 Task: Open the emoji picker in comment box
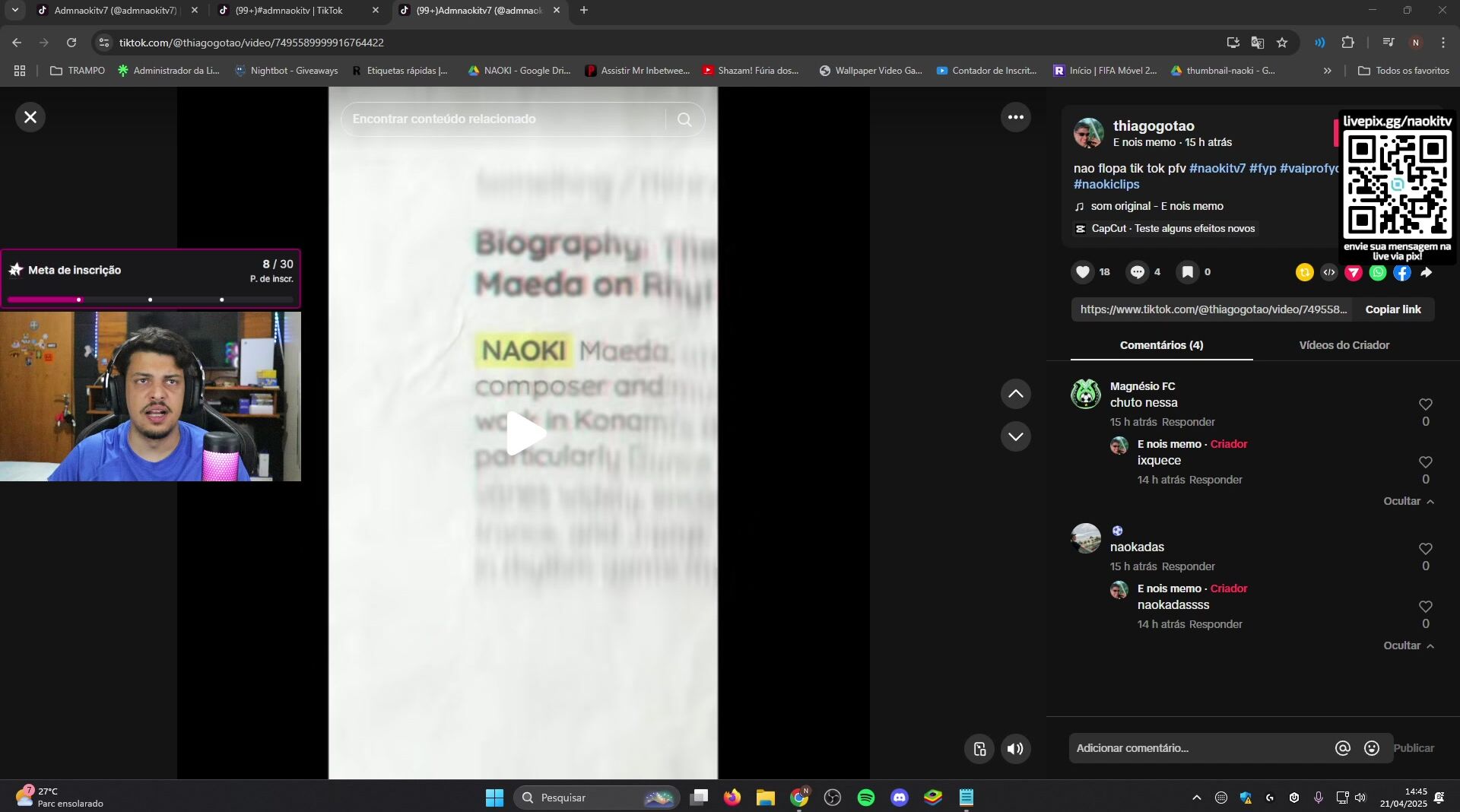point(1371,749)
